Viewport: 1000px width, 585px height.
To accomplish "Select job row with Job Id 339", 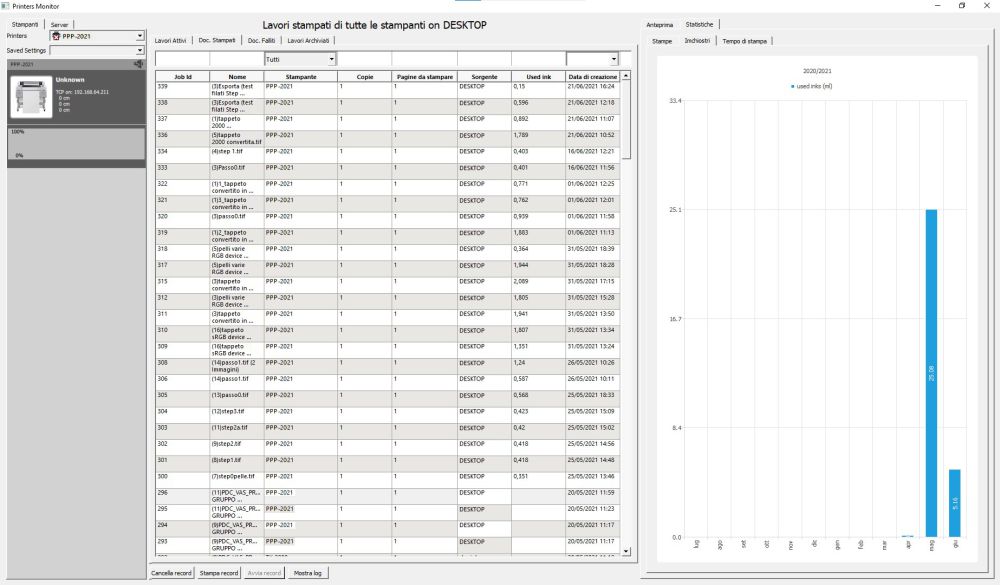I will tap(387, 89).
